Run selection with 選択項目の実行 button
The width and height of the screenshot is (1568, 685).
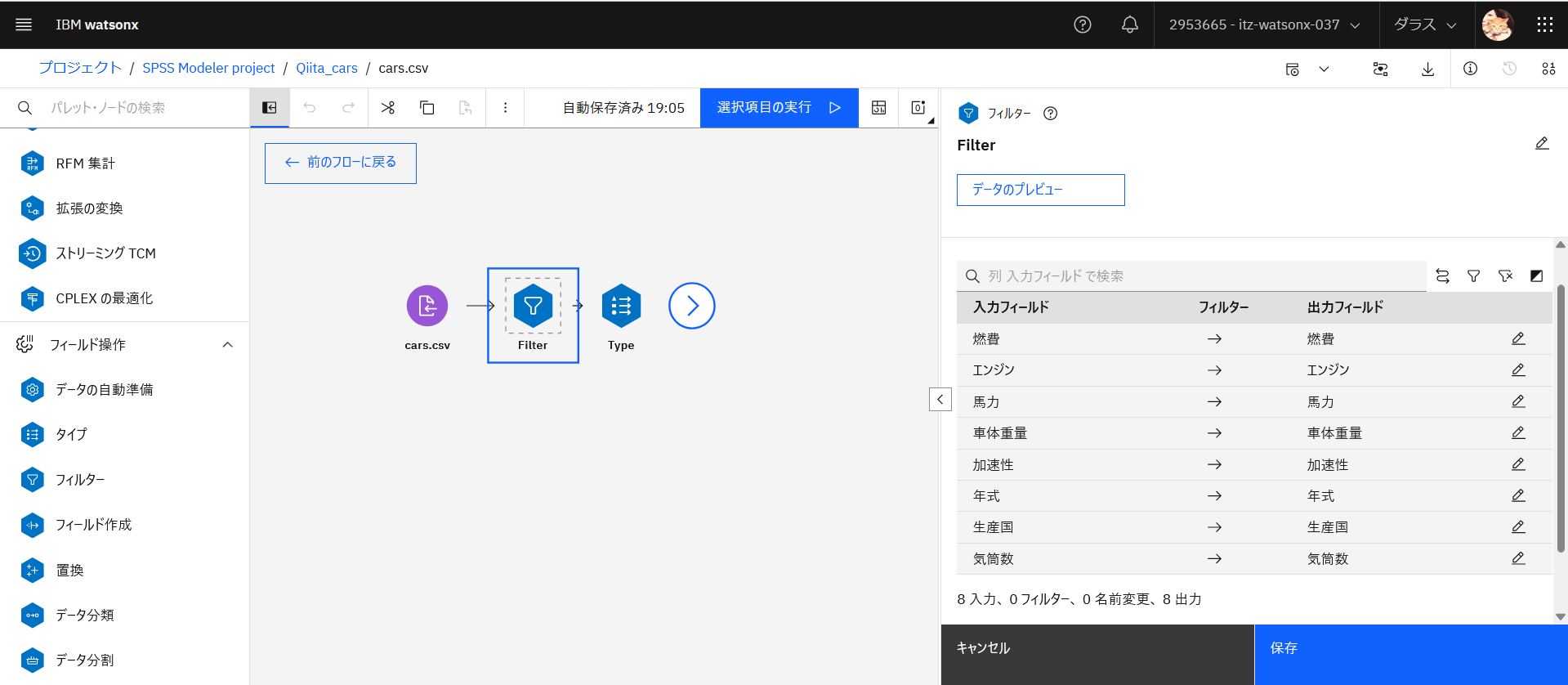(x=780, y=108)
